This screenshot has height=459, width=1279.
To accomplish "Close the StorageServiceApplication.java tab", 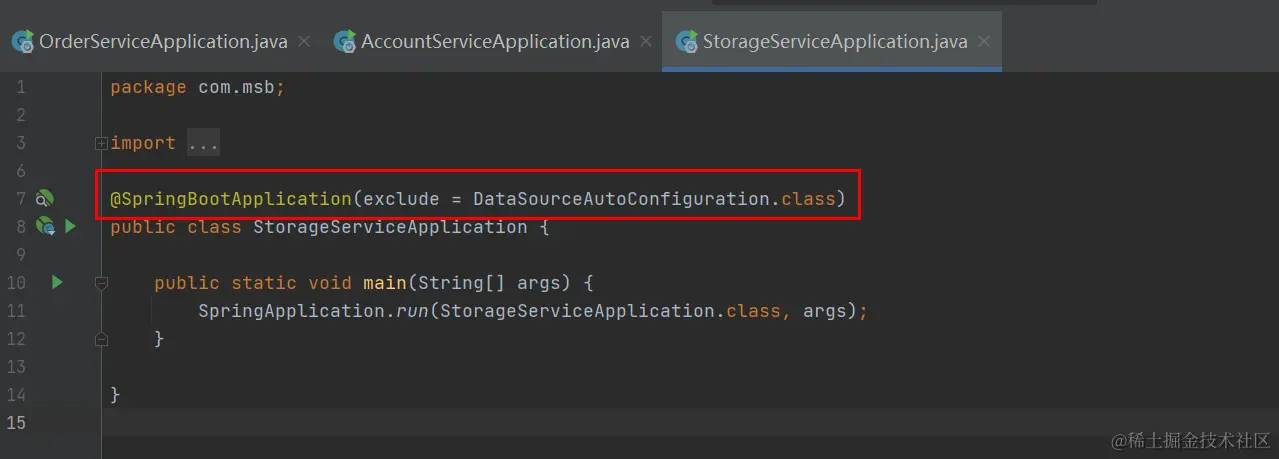I will click(x=985, y=42).
